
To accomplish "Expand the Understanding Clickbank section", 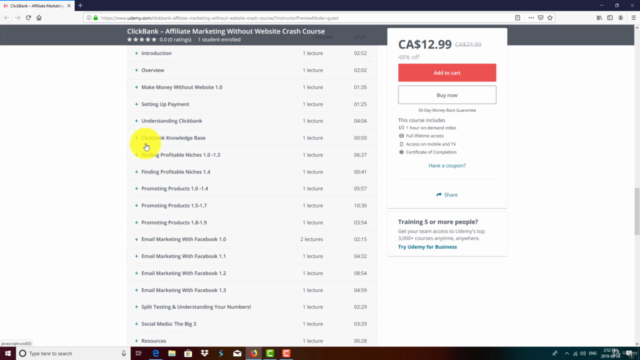I will click(x=136, y=121).
